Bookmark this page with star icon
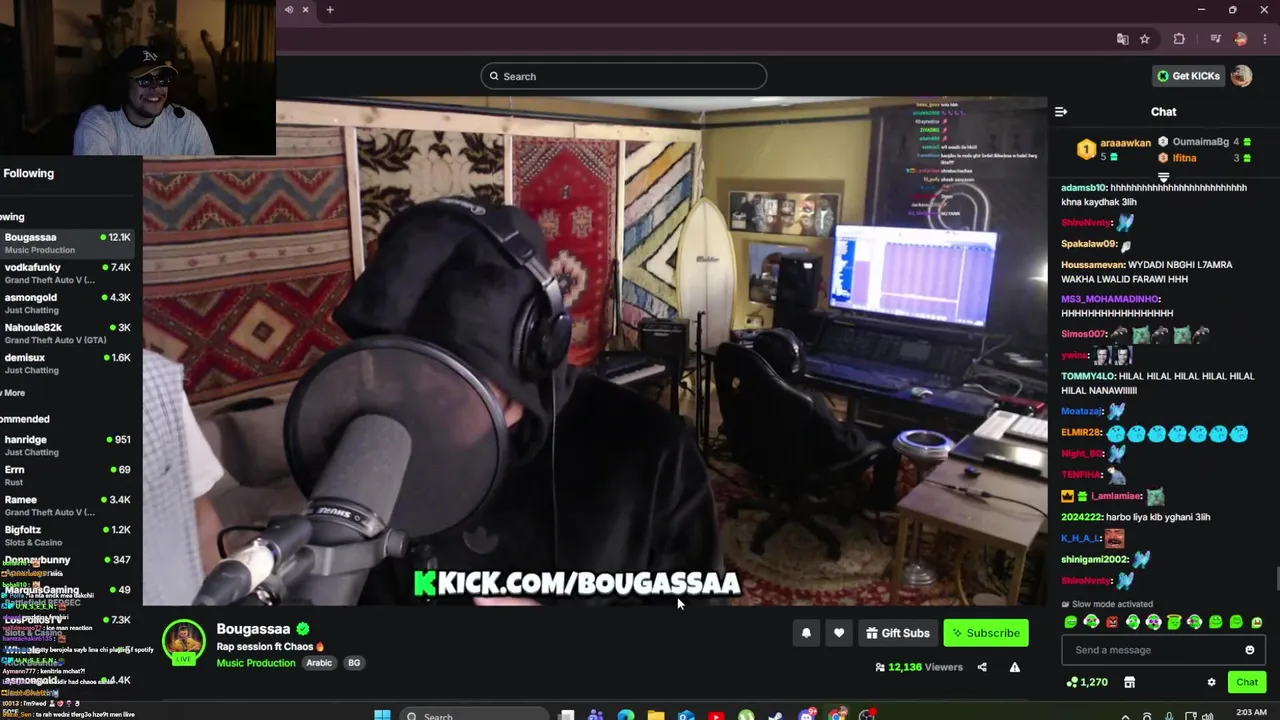This screenshot has width=1280, height=720. tap(1145, 39)
